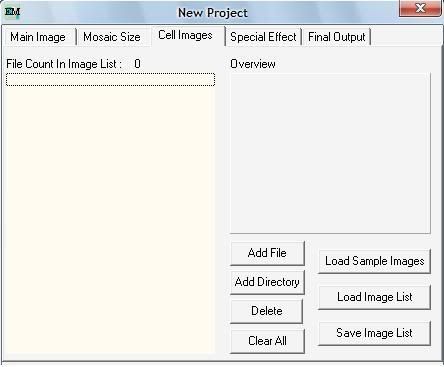Click Load Sample Images button
Viewport: 444px width, 367px height.
[x=375, y=261]
